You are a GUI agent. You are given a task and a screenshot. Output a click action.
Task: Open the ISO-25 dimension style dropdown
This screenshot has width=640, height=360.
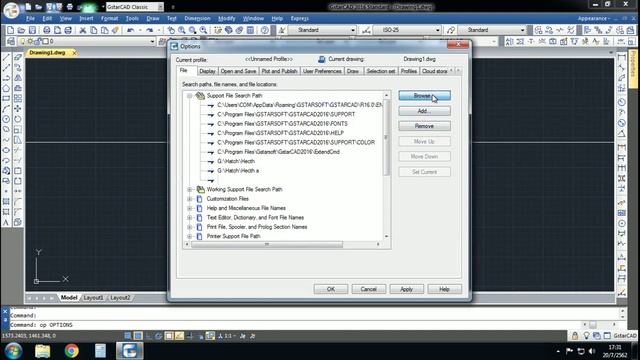[x=438, y=30]
